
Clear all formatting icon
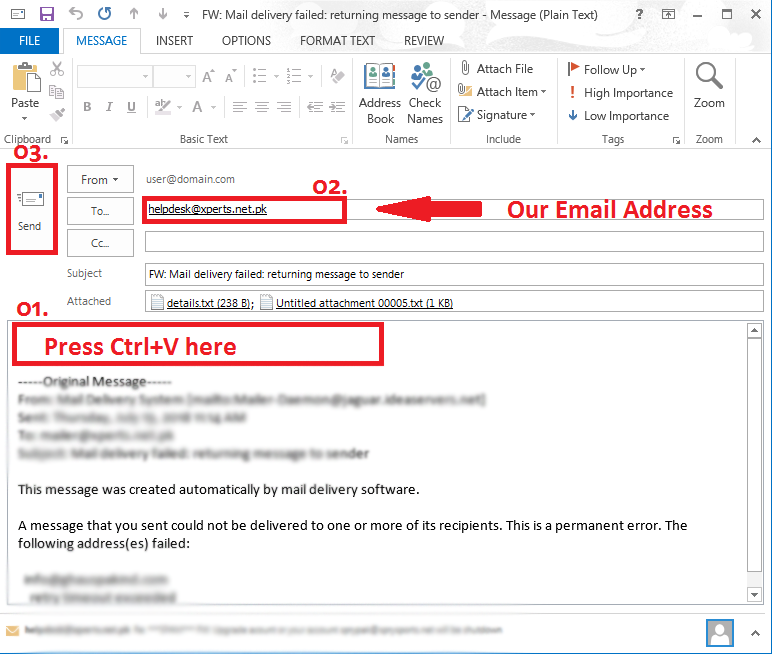click(337, 76)
